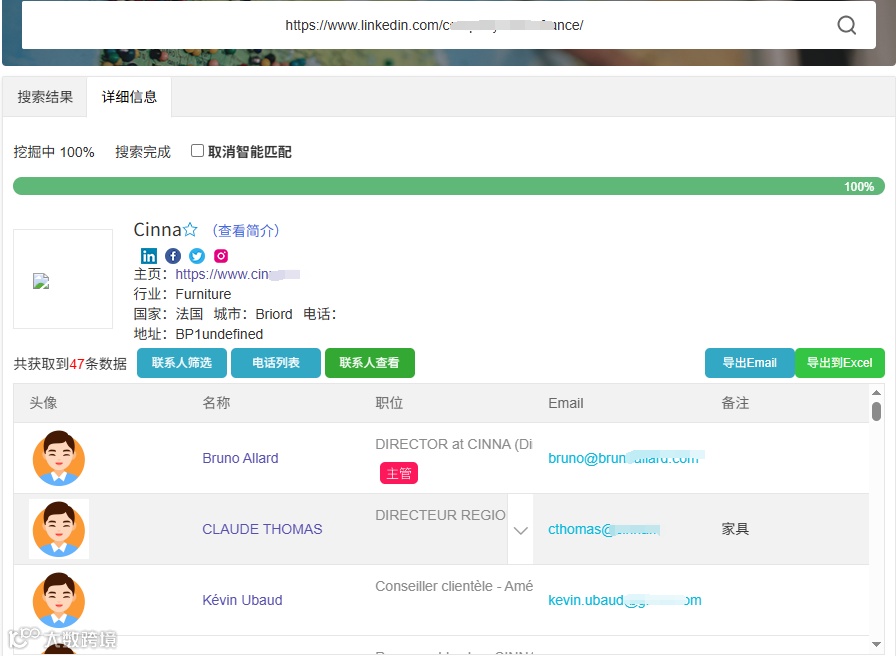Switch to the 搜索结果 tab
Screen dimensions: 896x656
click(x=45, y=97)
